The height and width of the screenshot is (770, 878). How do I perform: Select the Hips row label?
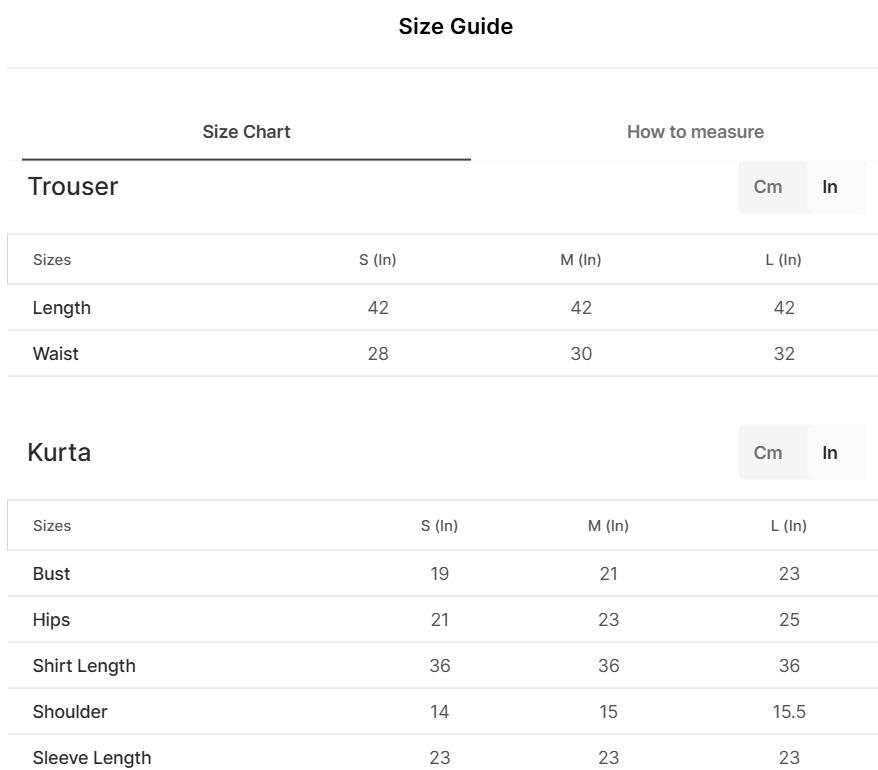click(x=52, y=620)
